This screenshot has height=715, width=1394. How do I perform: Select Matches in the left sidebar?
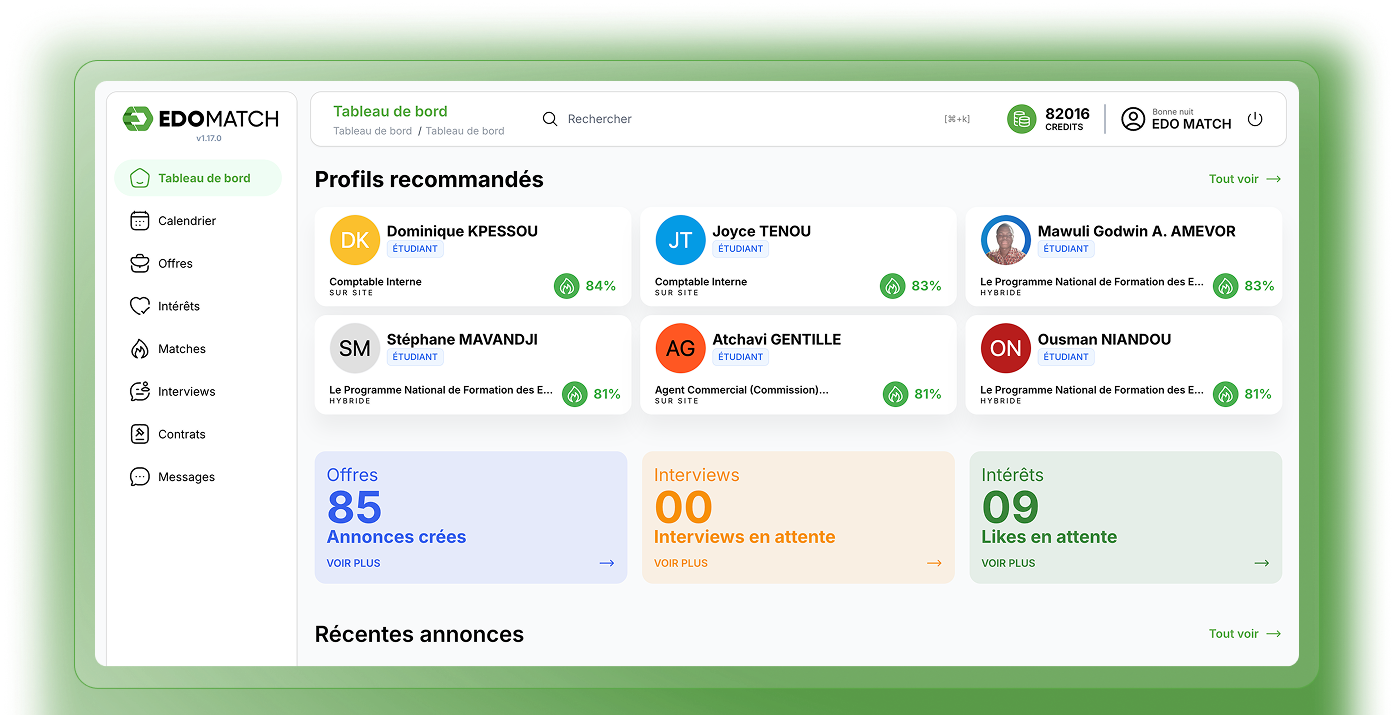click(x=183, y=348)
